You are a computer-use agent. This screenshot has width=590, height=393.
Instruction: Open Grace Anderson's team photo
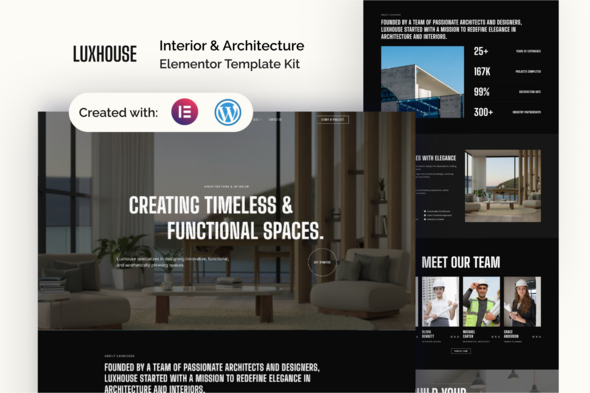[x=522, y=302]
